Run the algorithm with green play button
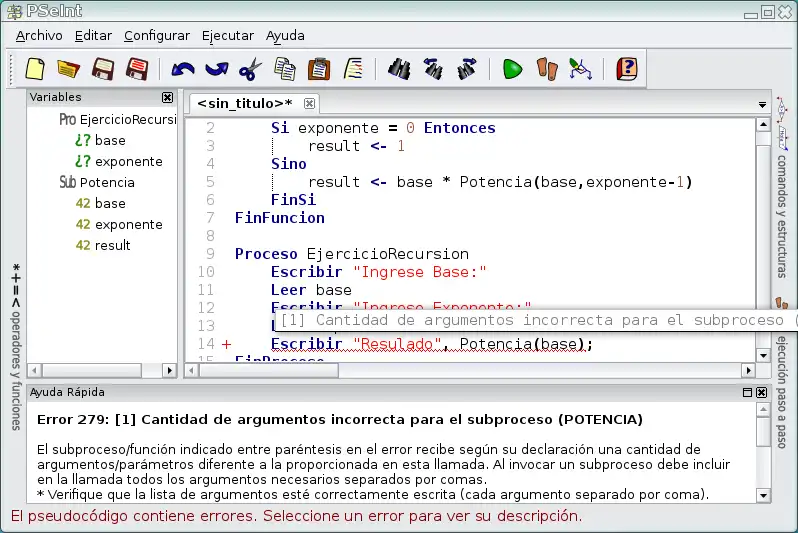The image size is (798, 533). [512, 69]
